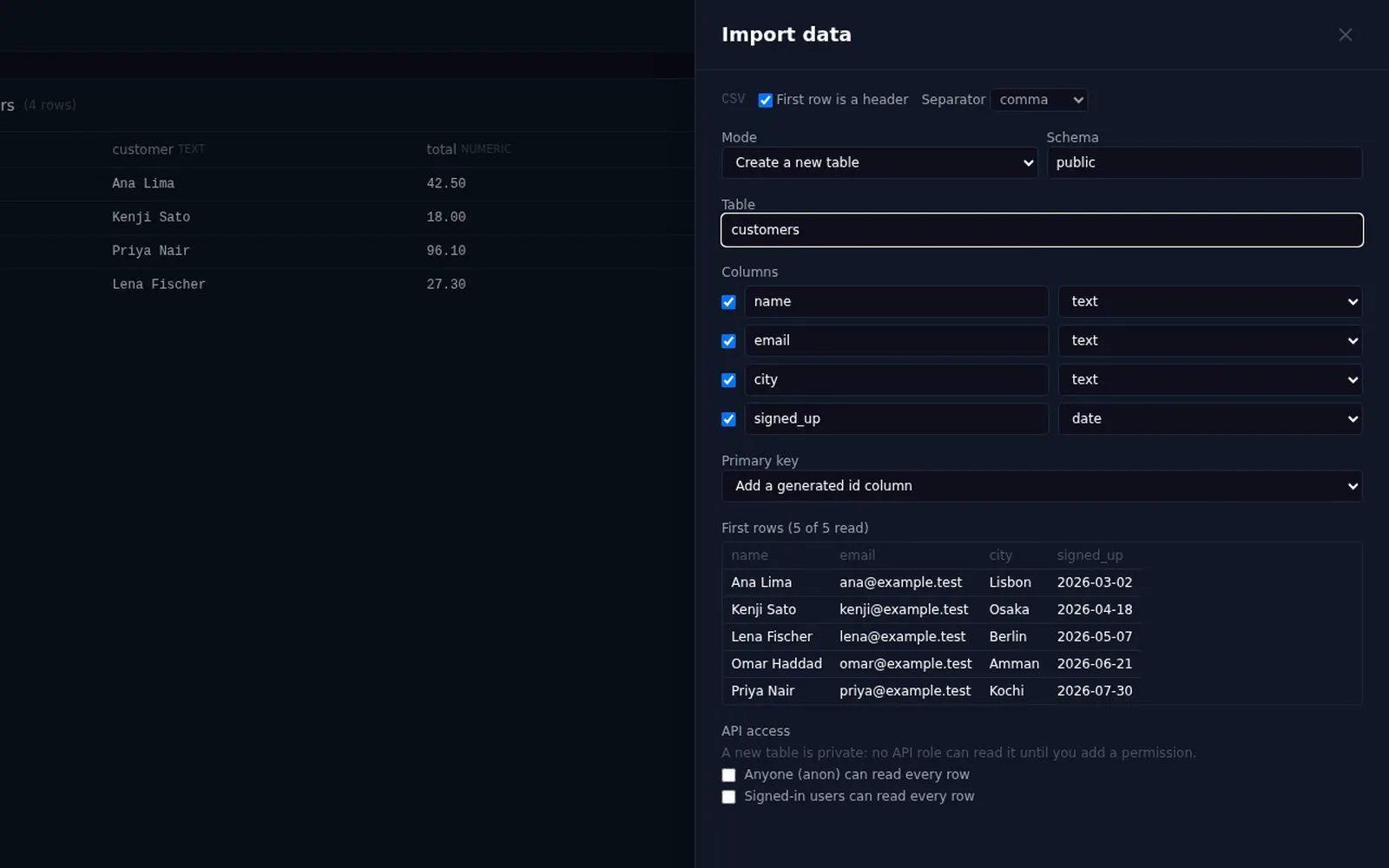Uncheck the signed_up column checkbox
The image size is (1389, 868).
[728, 419]
